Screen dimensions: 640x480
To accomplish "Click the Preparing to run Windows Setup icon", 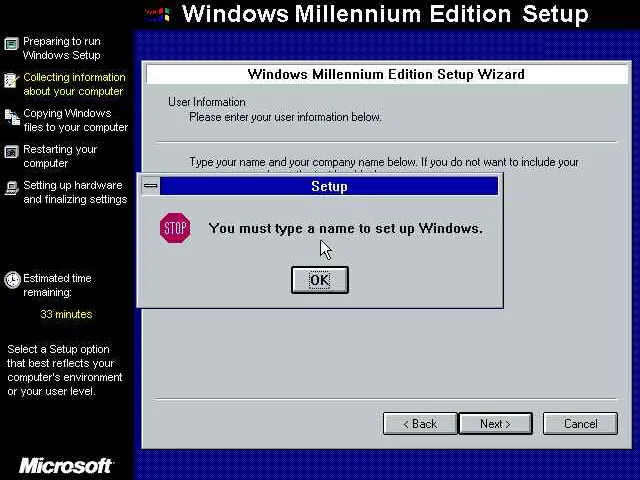I will point(11,44).
